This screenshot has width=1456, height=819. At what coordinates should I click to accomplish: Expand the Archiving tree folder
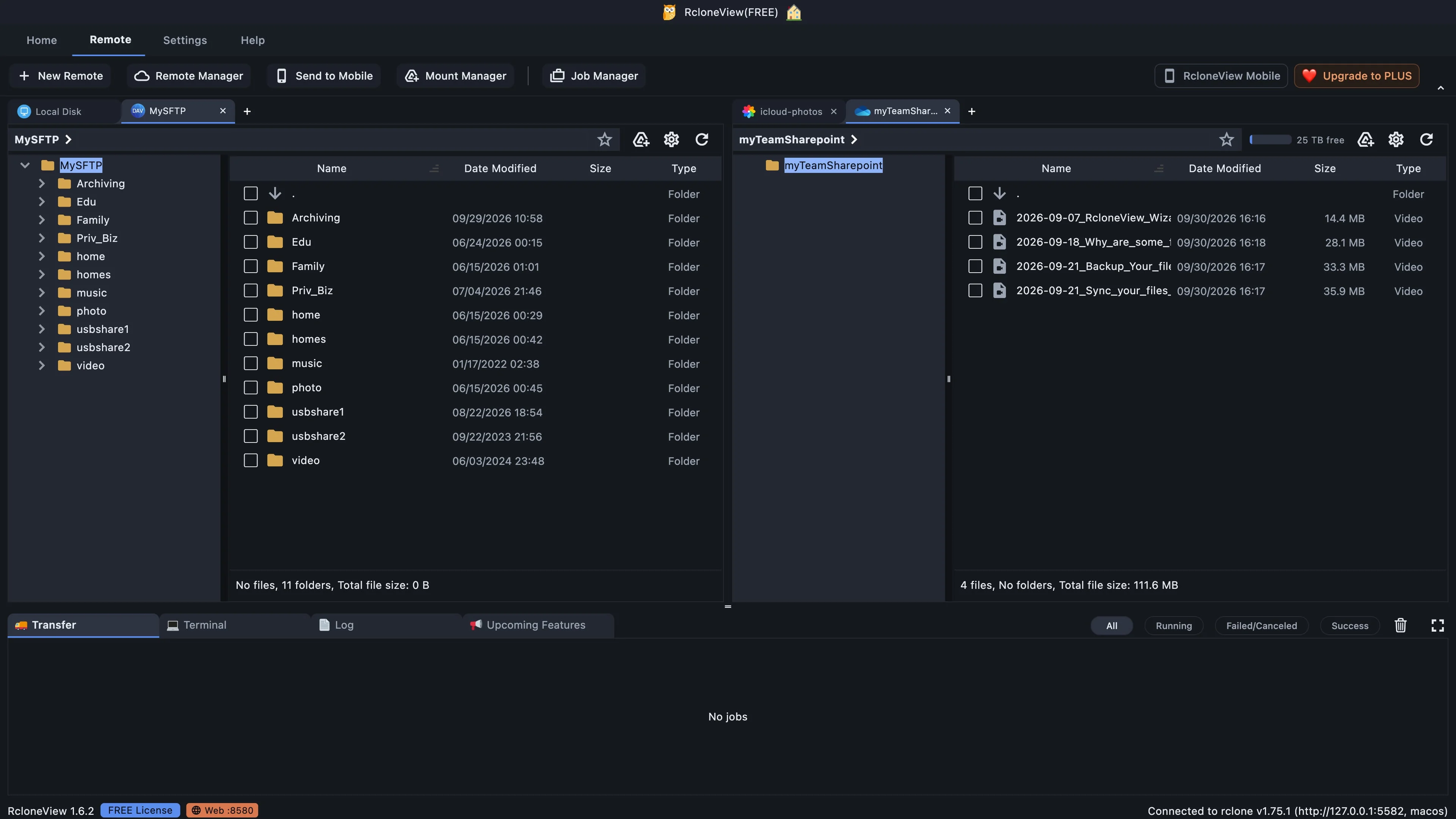(41, 184)
